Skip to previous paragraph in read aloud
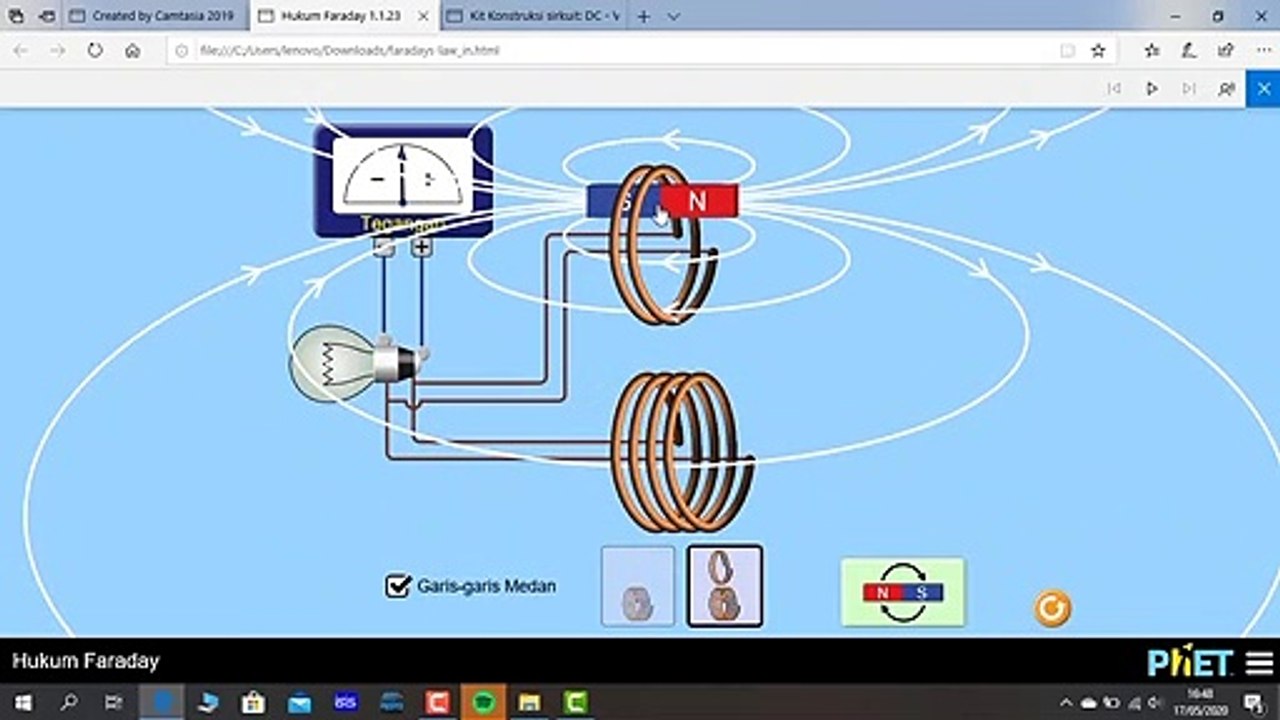1280x720 pixels. point(1114,89)
